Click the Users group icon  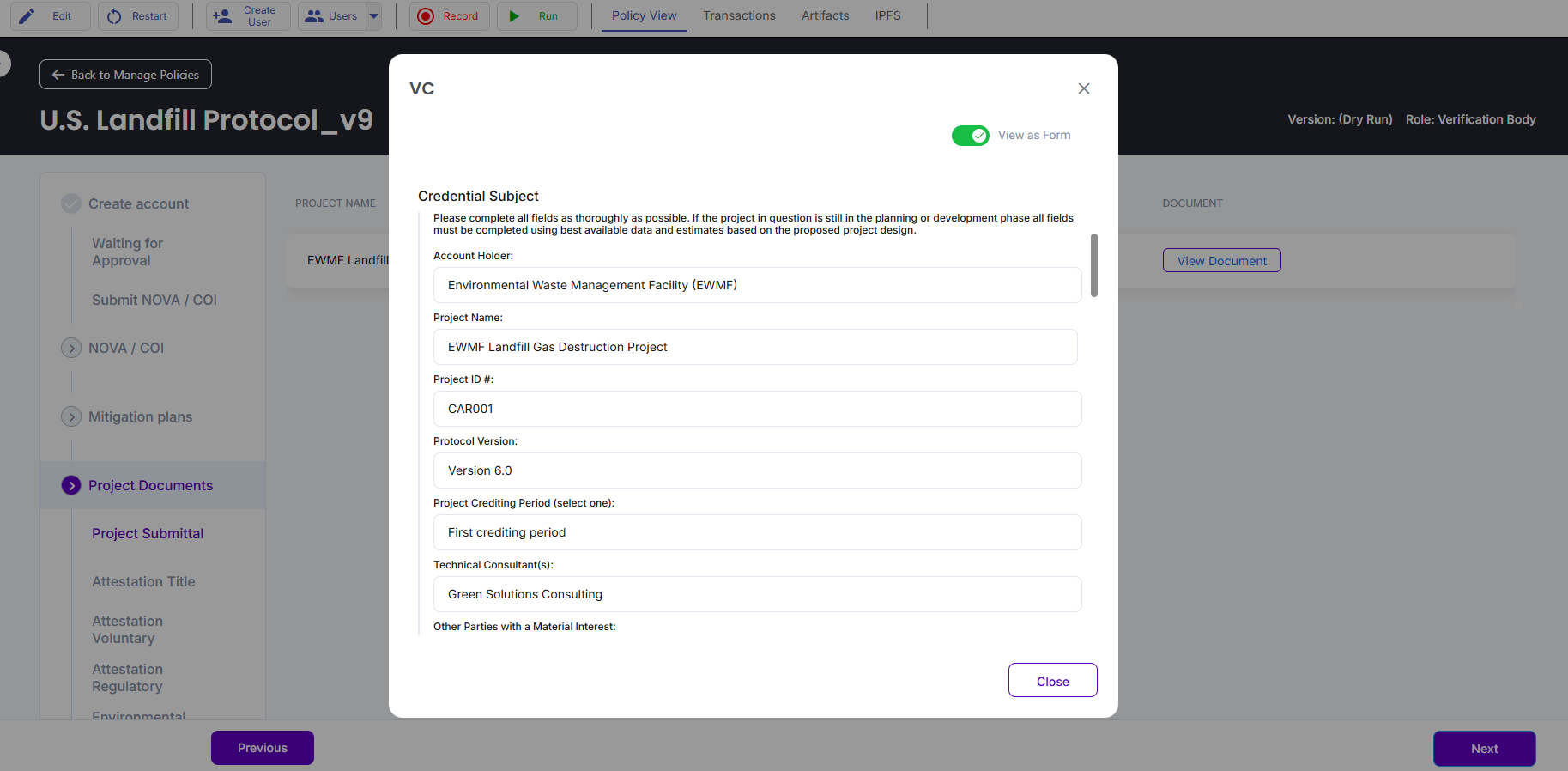(314, 16)
